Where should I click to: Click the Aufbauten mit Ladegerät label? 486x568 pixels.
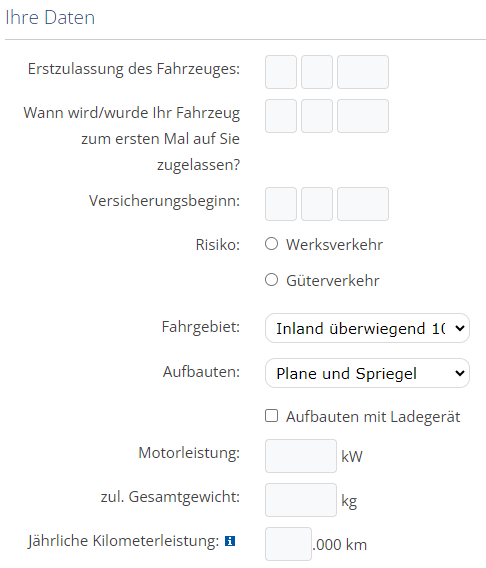tap(373, 417)
